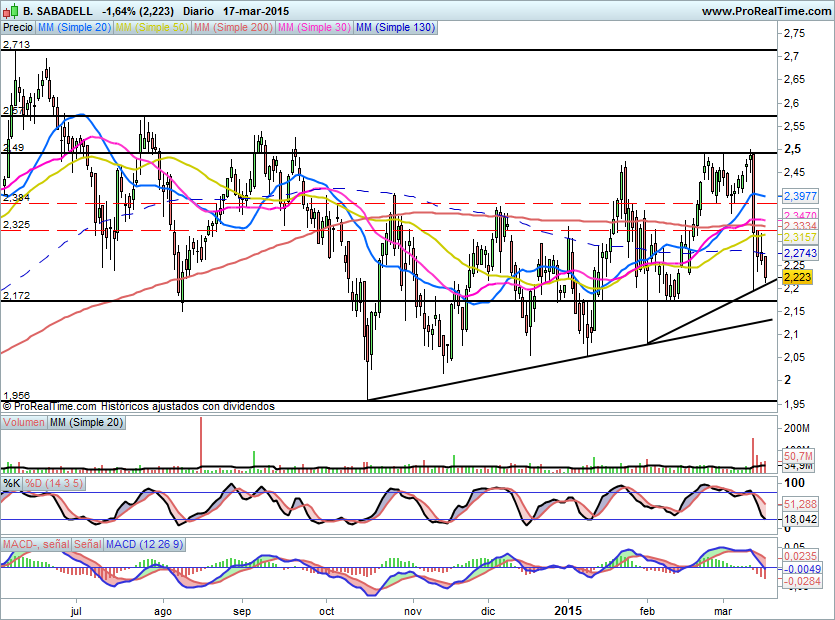Click the 2,384 dashed level label
The height and width of the screenshot is (620, 835).
click(x=16, y=198)
